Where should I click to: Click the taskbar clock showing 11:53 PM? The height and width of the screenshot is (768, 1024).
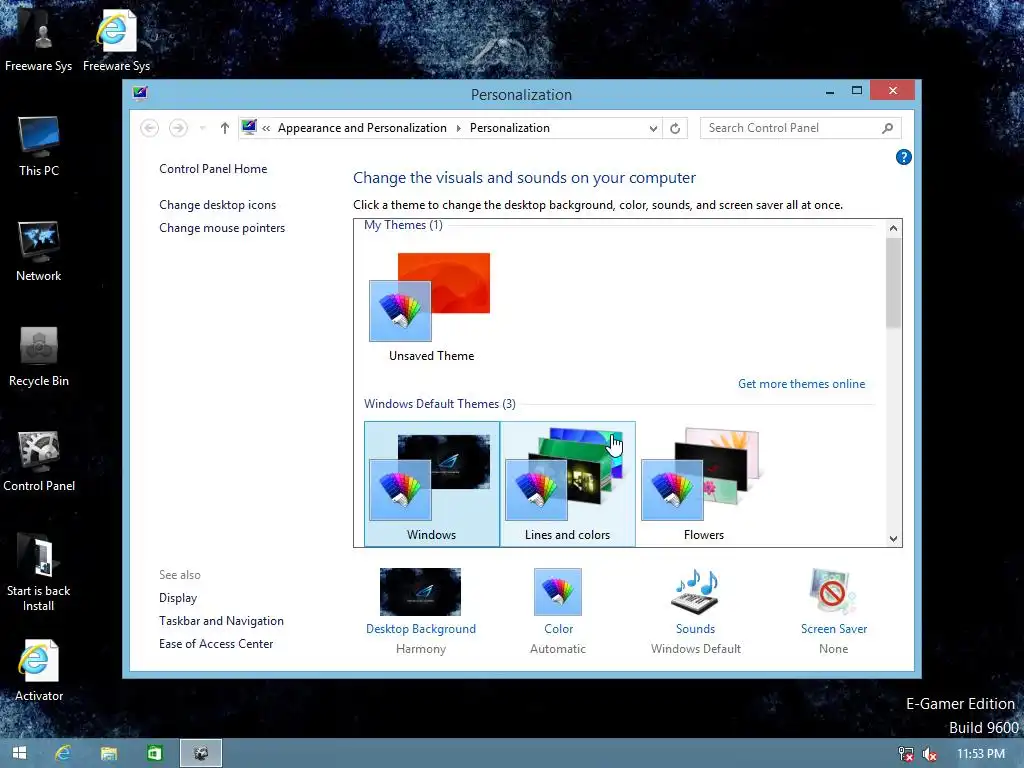point(980,754)
